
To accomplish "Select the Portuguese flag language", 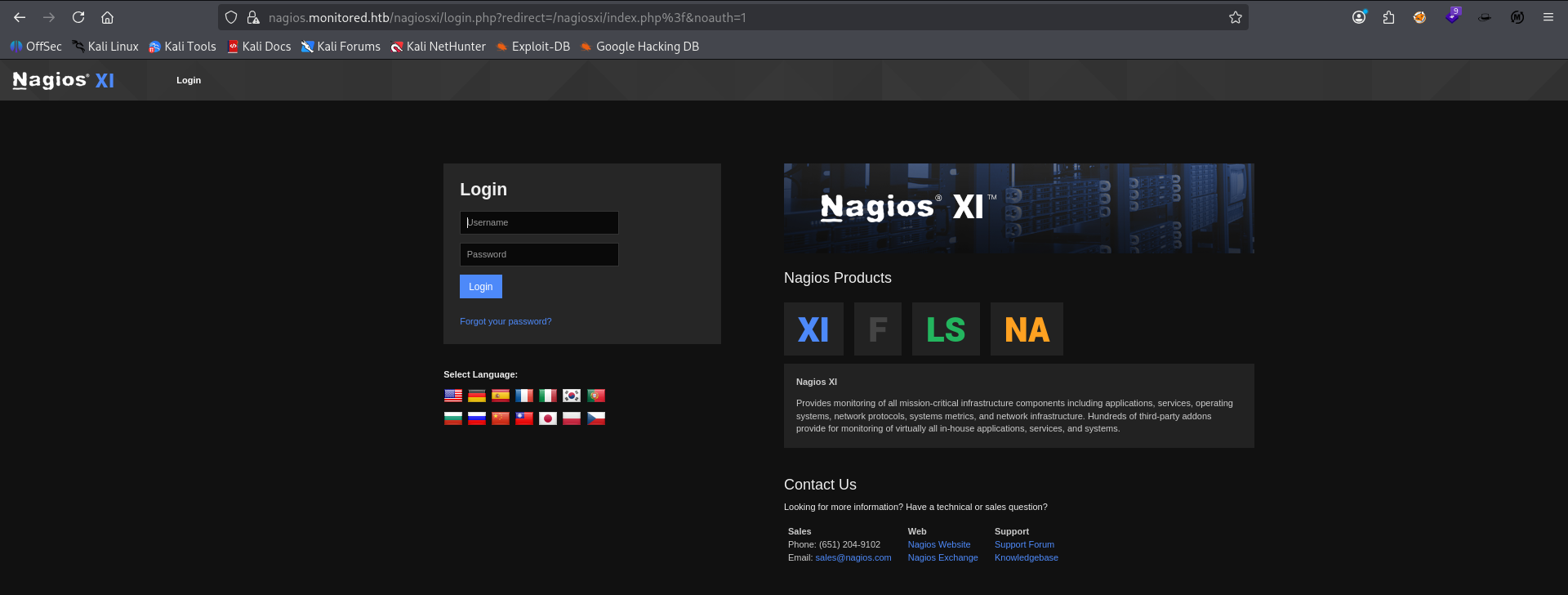I will (x=596, y=396).
